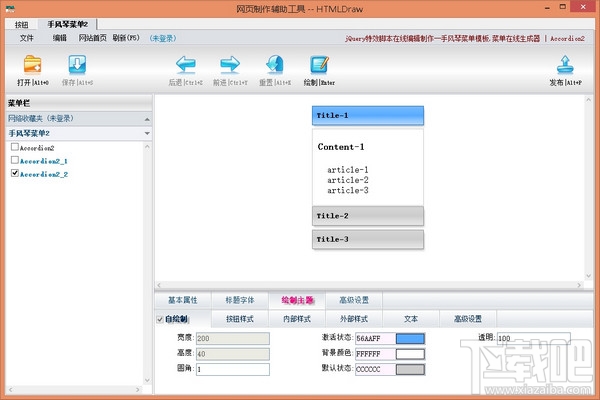Toggle the Accordion2 checkbox
Screen dimensions: 600x400
point(15,147)
